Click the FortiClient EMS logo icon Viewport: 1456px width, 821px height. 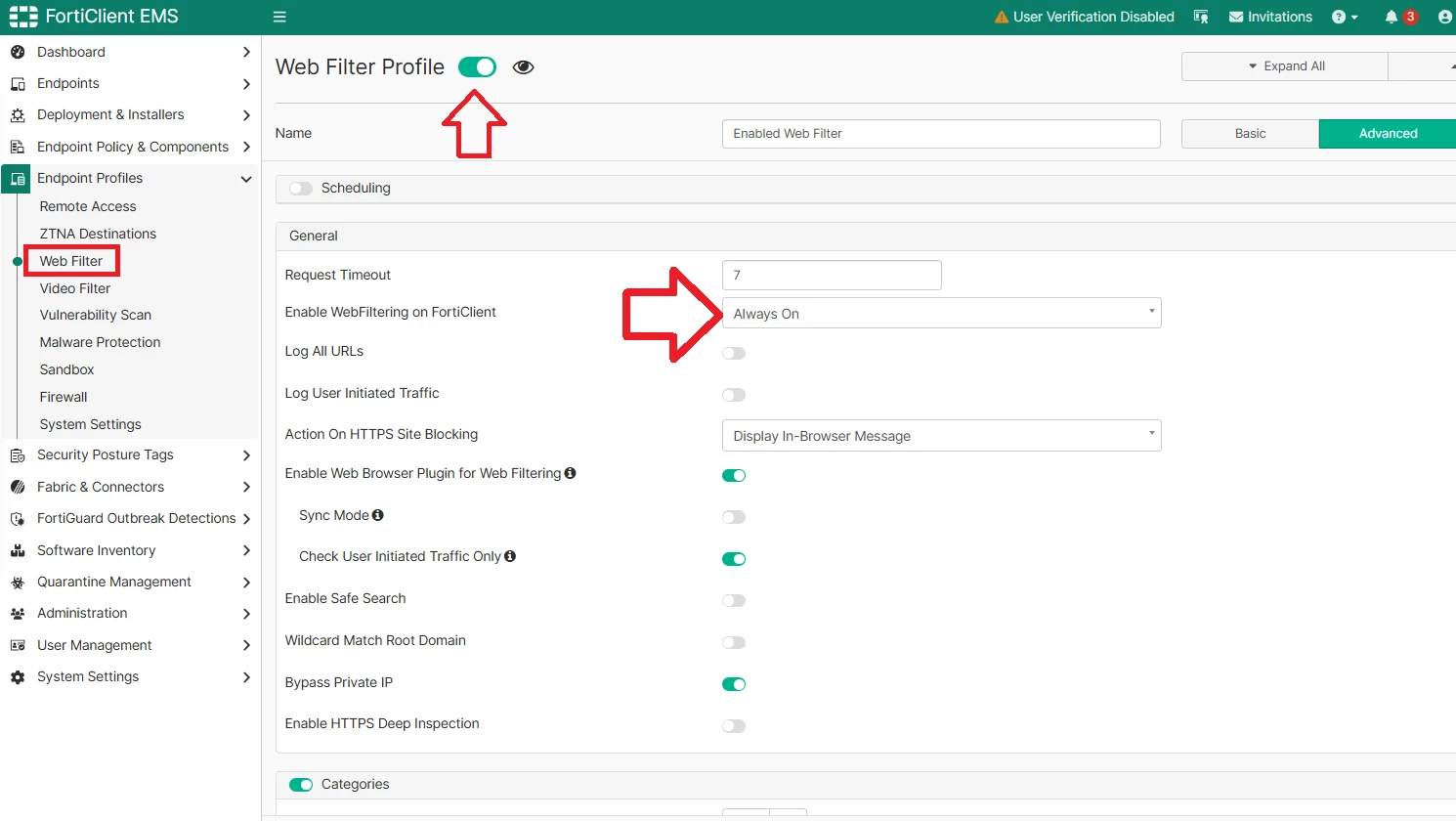22,17
